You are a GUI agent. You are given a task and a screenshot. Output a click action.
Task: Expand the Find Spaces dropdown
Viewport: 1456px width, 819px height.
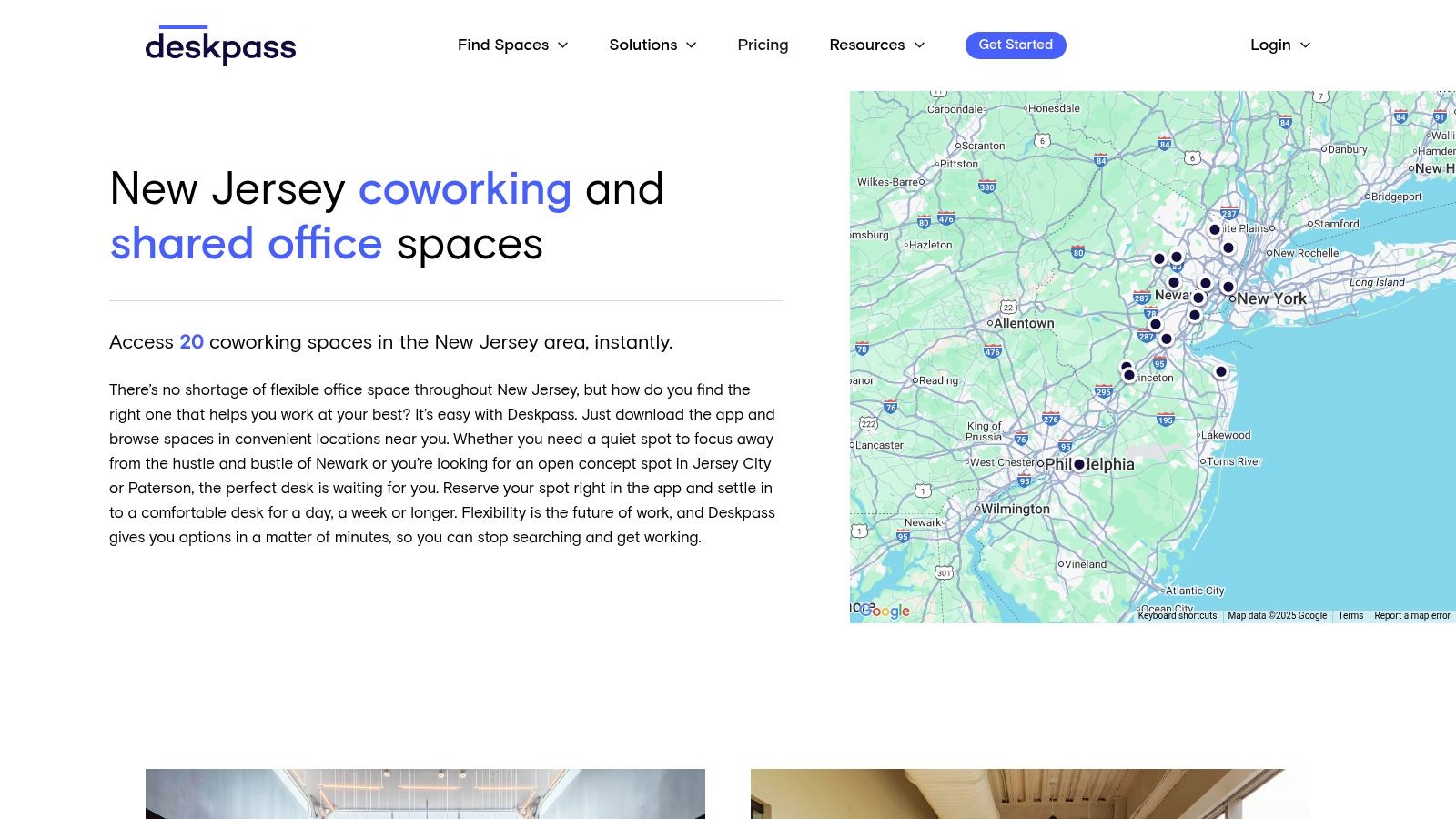pyautogui.click(x=512, y=45)
